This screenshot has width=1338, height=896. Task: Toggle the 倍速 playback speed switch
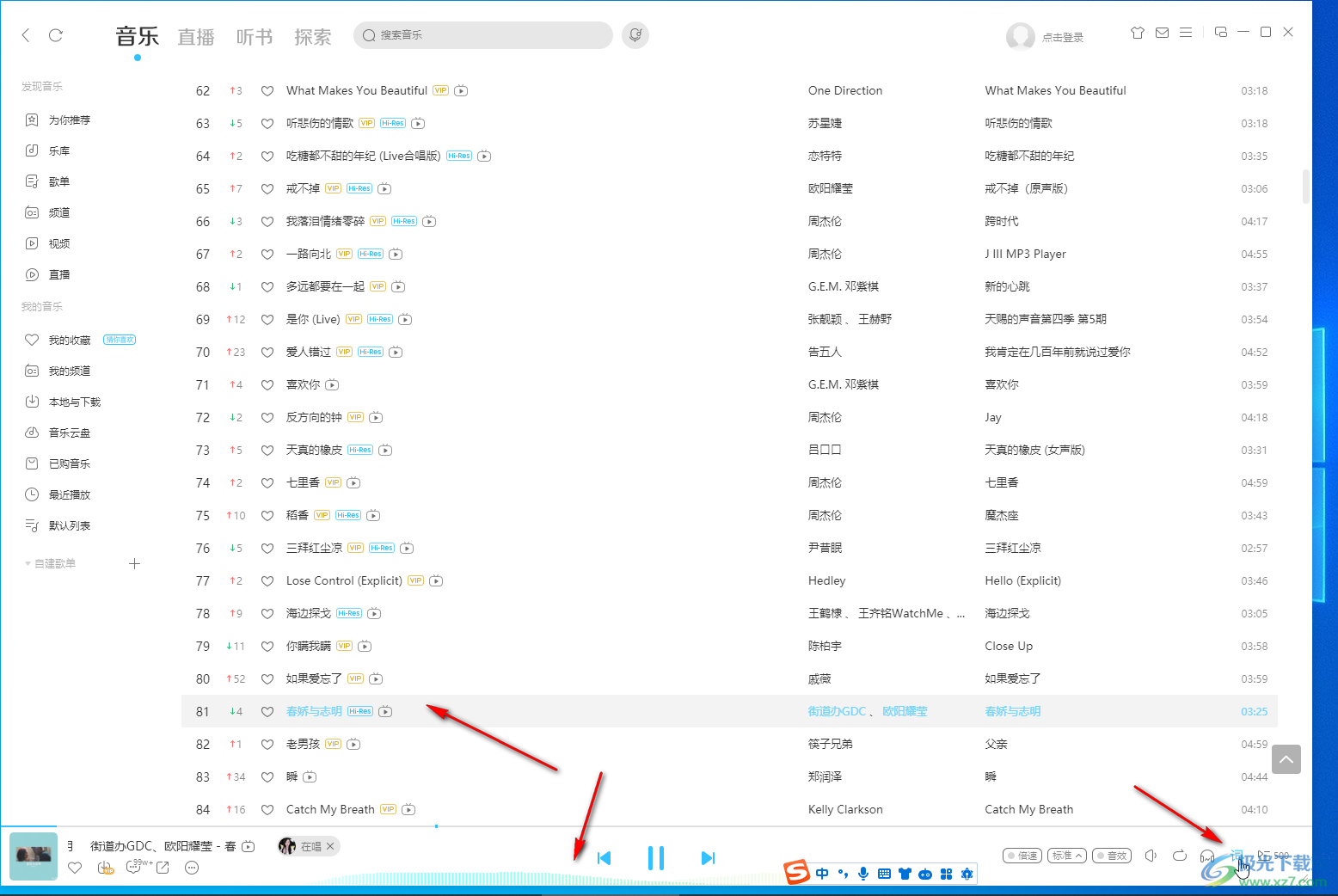[x=1022, y=856]
